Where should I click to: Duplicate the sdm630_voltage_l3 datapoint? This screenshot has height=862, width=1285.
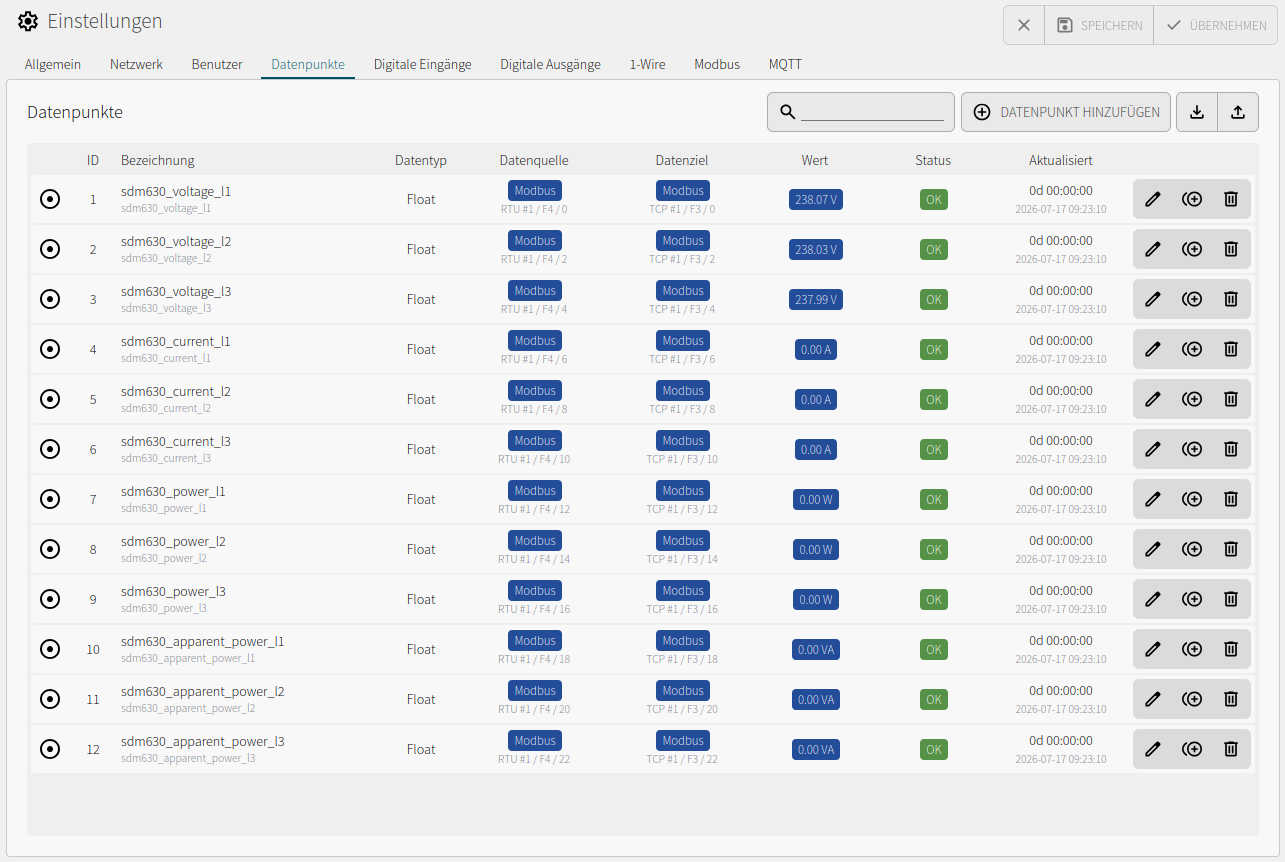(x=1191, y=299)
